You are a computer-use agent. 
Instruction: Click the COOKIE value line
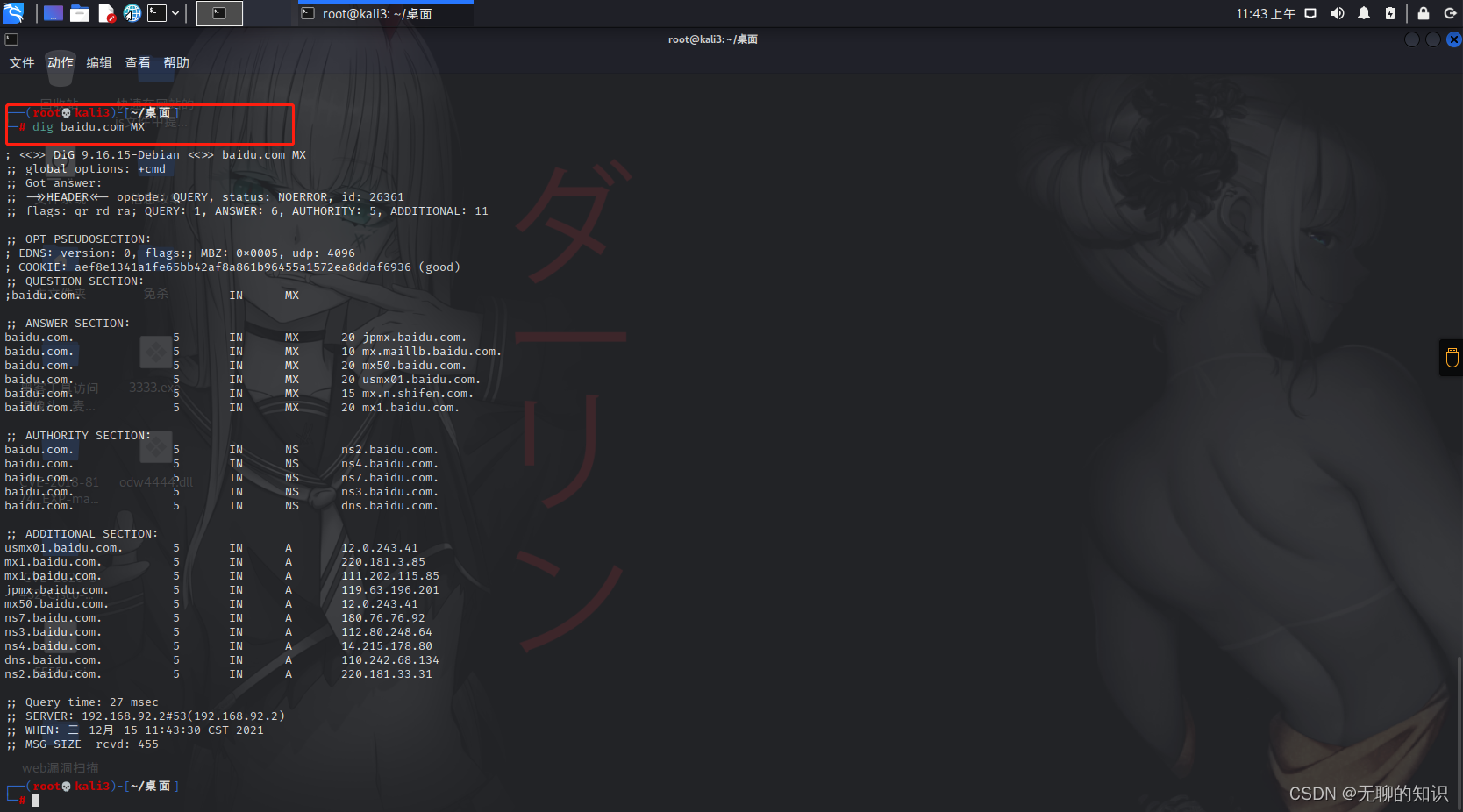click(x=233, y=267)
